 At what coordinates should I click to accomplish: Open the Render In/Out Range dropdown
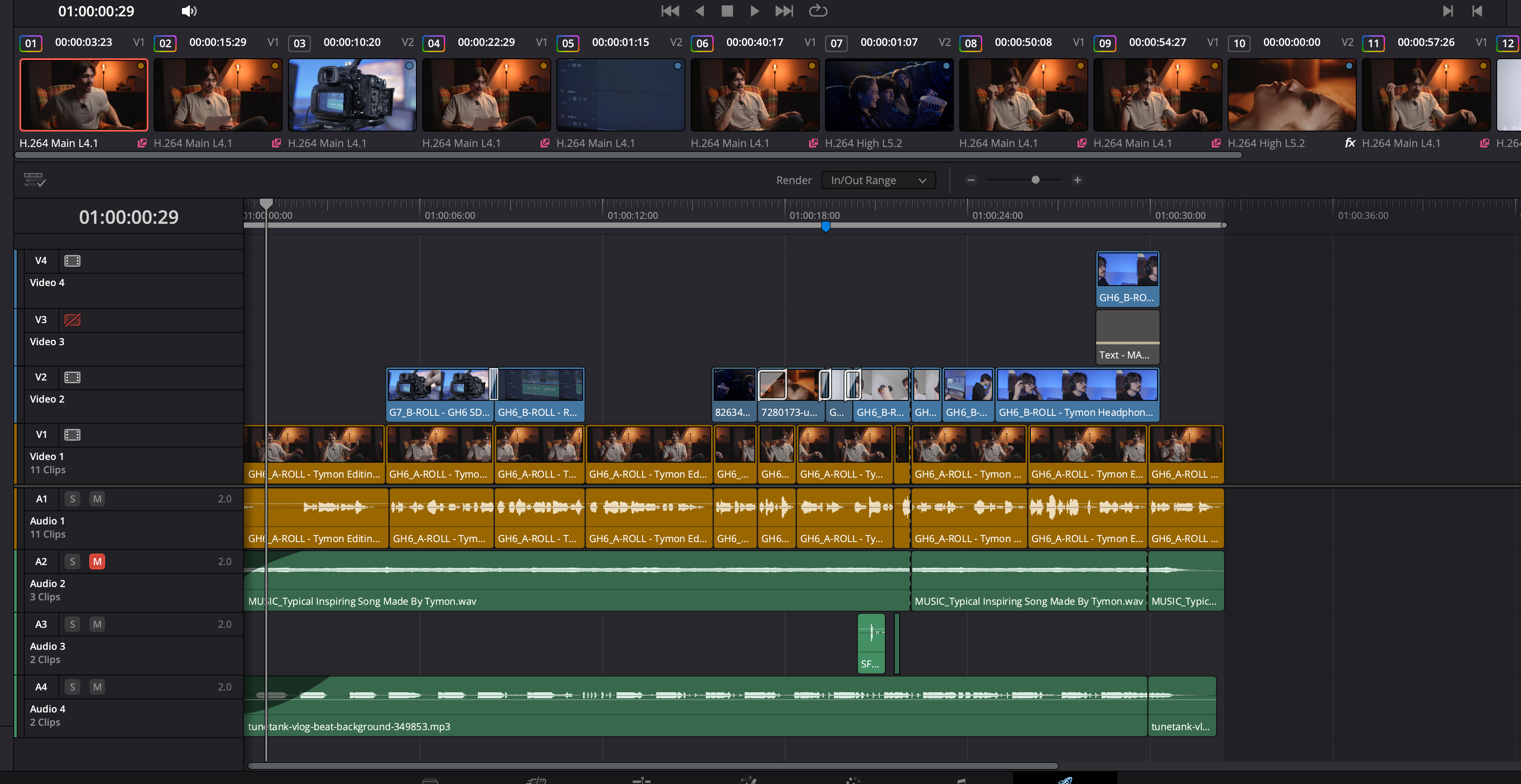878,180
